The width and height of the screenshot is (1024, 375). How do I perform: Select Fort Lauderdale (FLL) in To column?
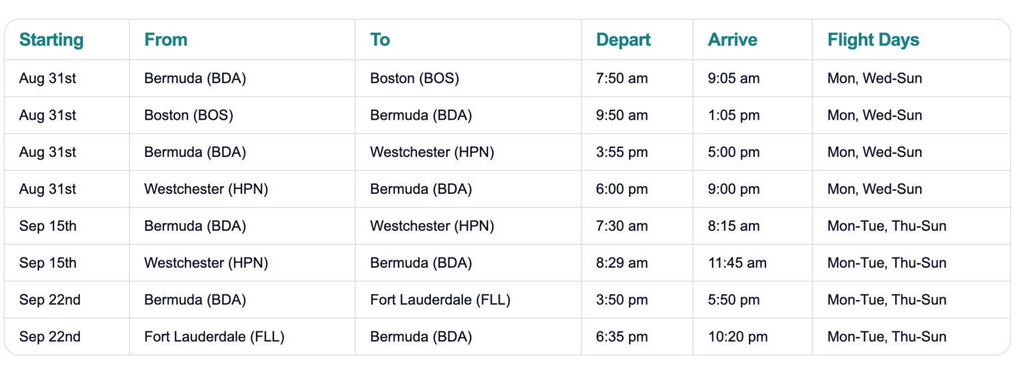click(440, 300)
